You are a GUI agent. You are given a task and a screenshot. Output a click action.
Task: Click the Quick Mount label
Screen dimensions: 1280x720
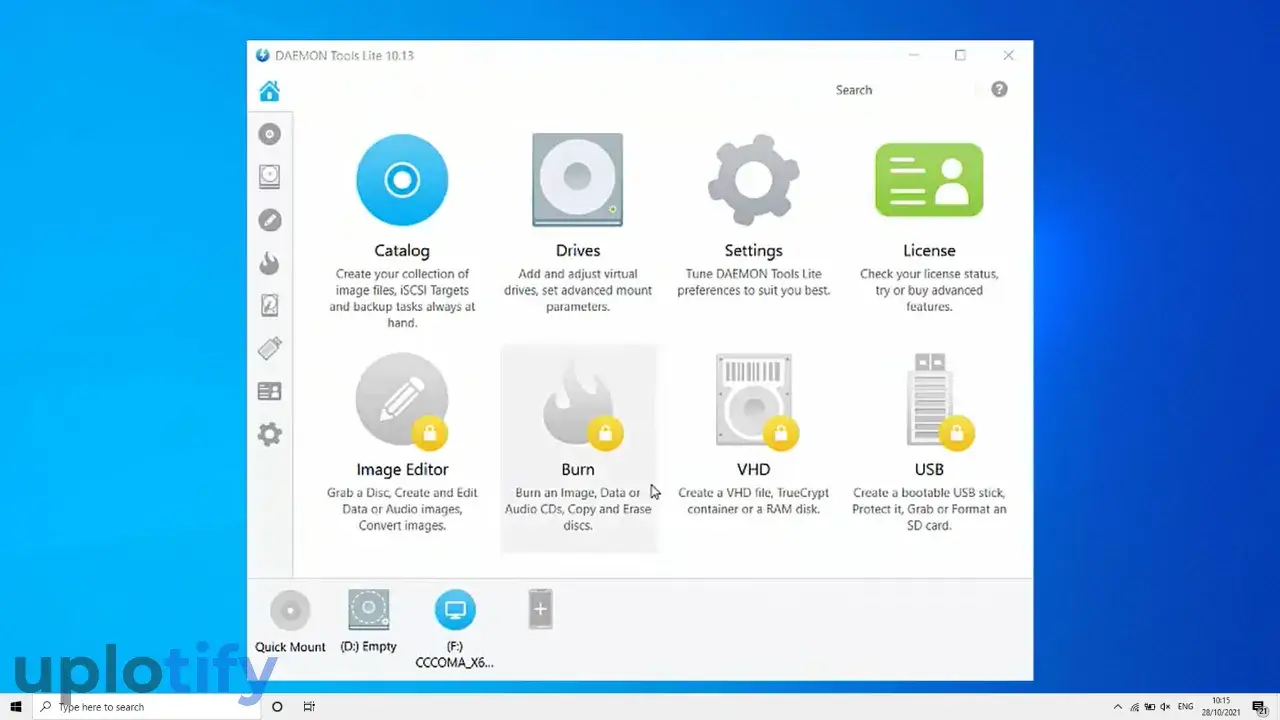tap(290, 647)
